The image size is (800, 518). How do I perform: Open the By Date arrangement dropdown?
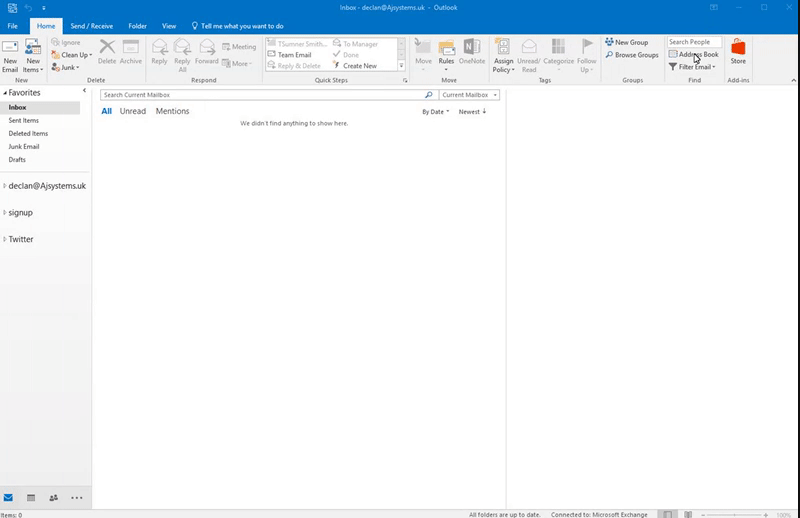(x=435, y=112)
